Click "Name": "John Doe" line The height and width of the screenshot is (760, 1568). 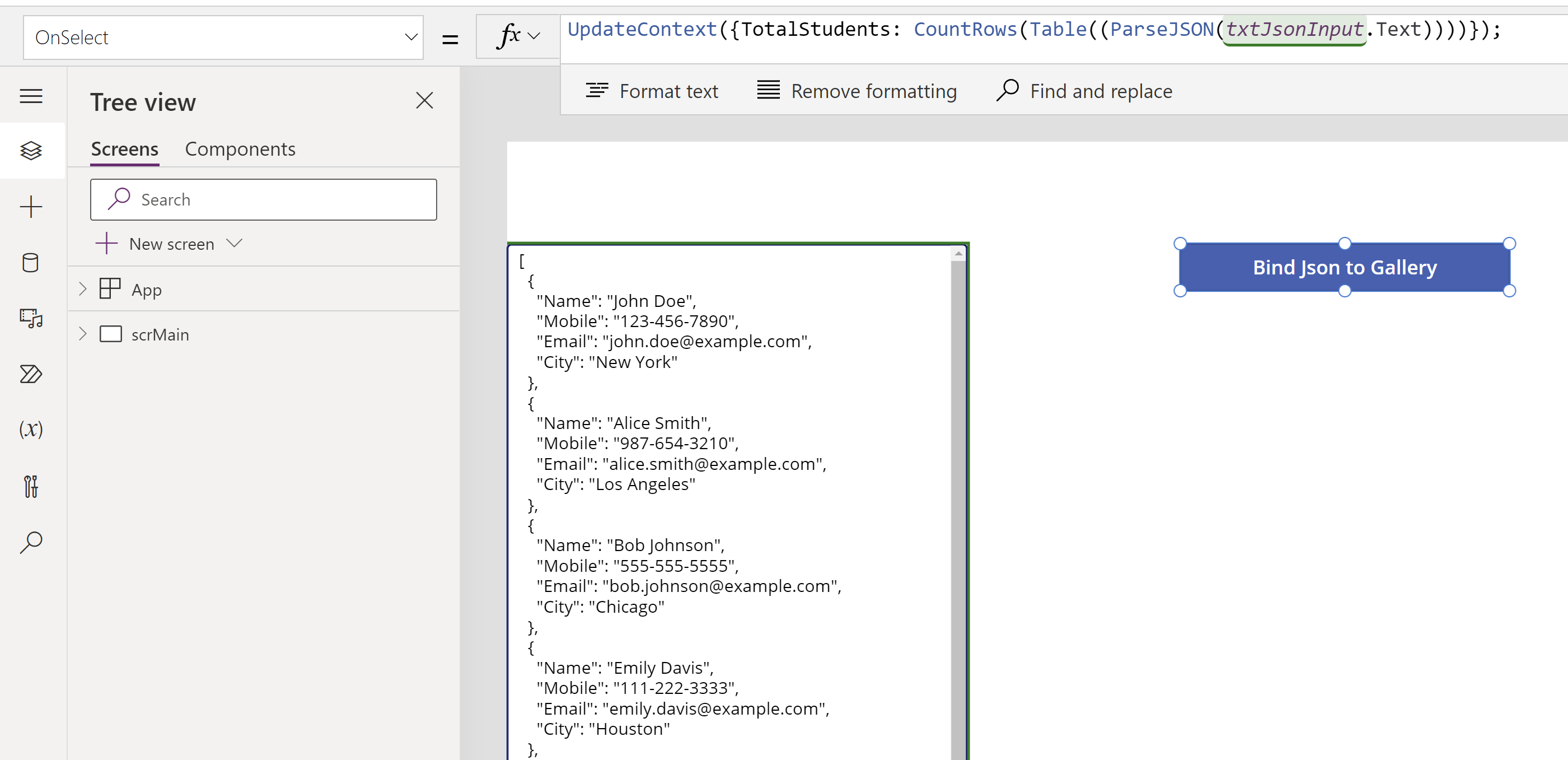tap(616, 301)
